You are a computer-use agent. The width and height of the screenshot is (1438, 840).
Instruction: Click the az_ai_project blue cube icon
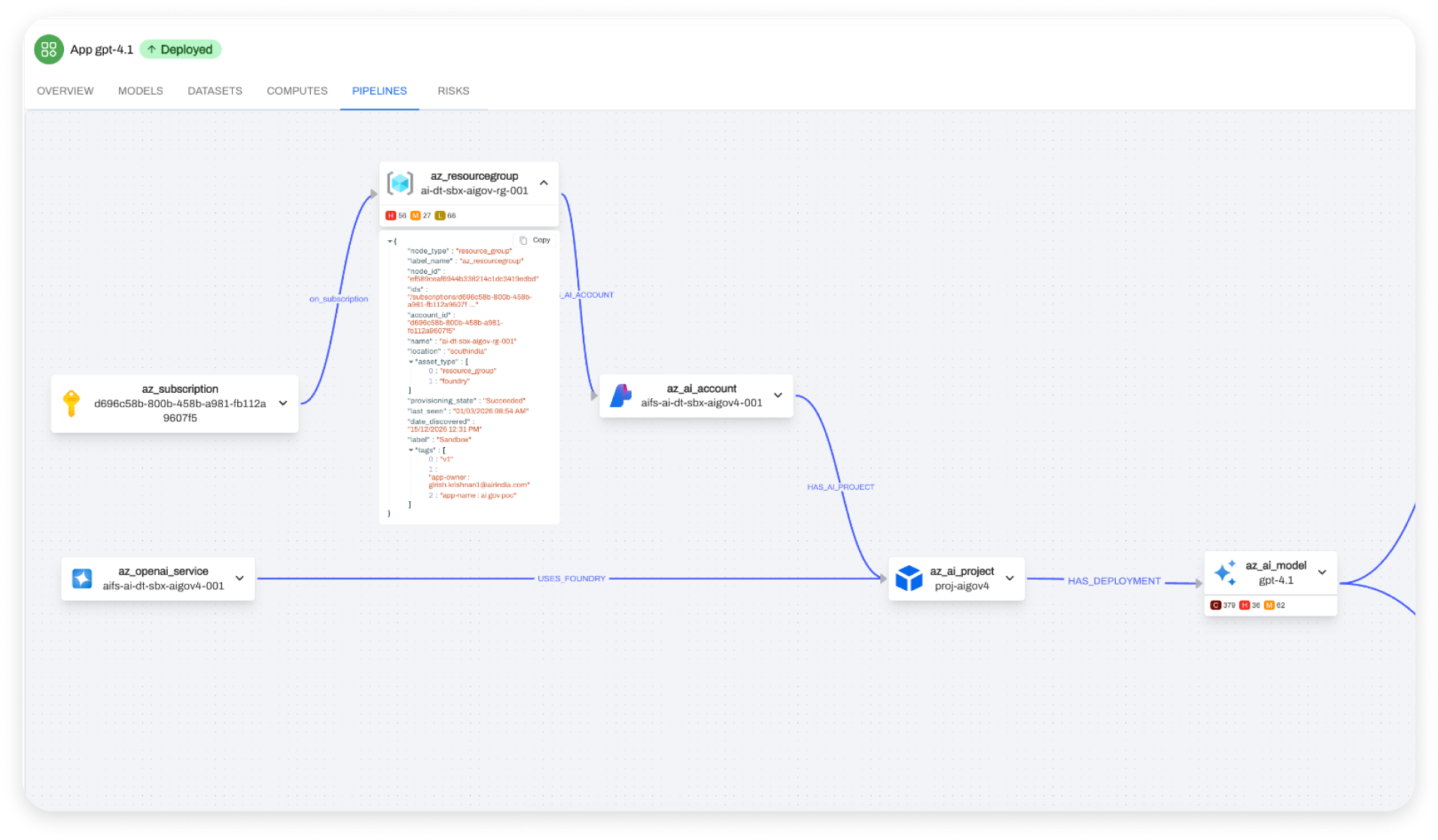[909, 578]
